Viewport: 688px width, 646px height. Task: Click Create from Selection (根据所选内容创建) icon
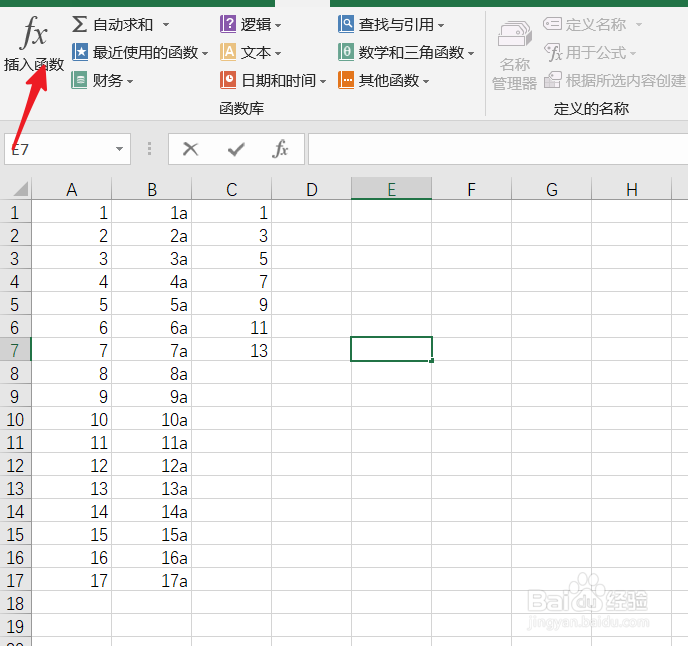[552, 80]
